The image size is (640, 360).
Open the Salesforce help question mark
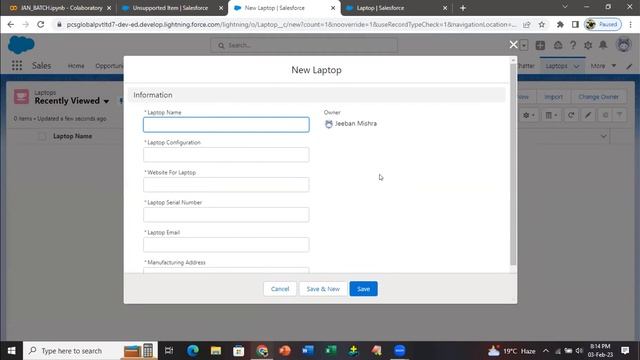coord(573,45)
